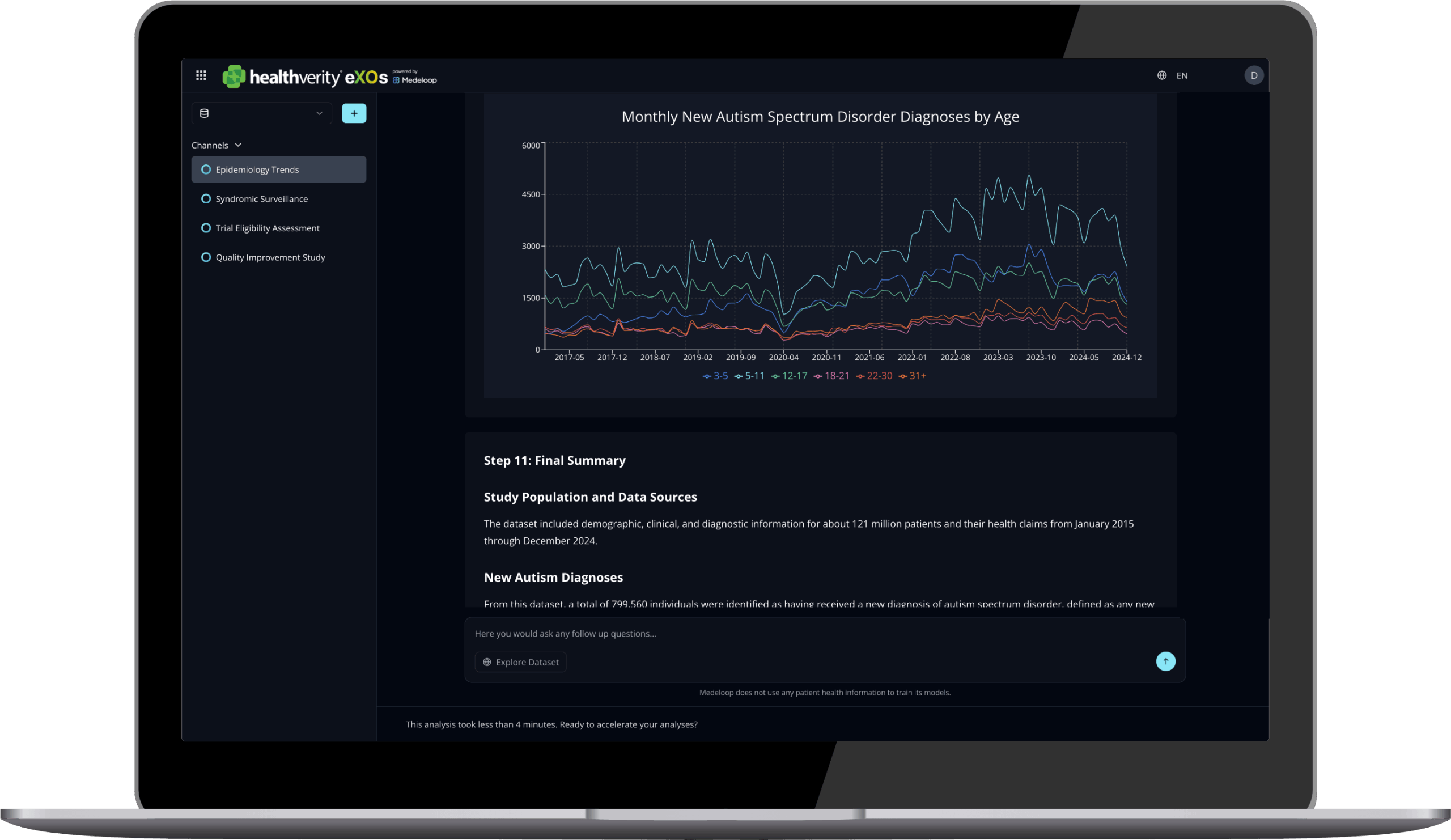Click the plus new channel button
1451x840 pixels.
click(354, 113)
